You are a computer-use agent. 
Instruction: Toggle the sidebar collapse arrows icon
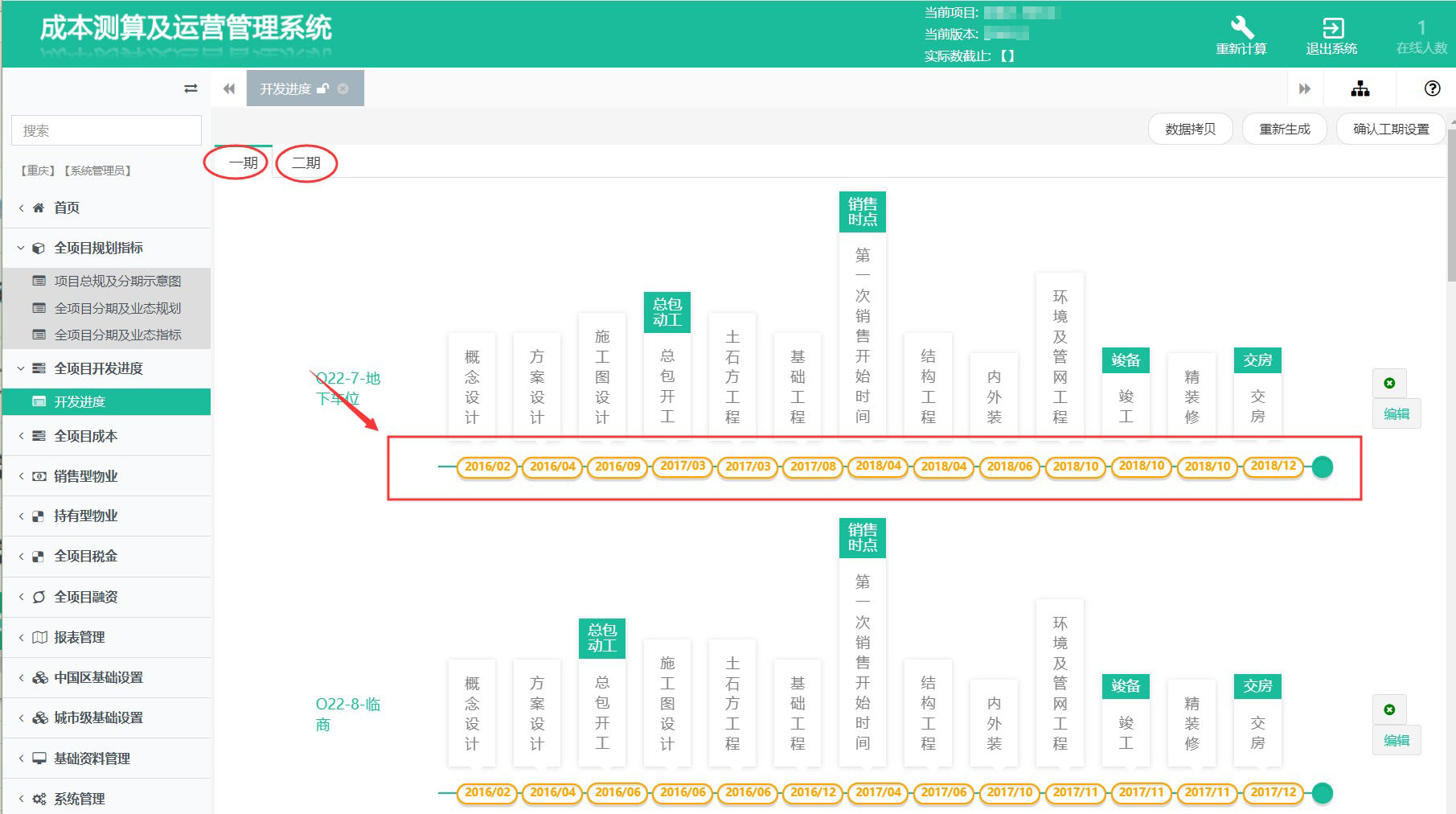(x=191, y=88)
